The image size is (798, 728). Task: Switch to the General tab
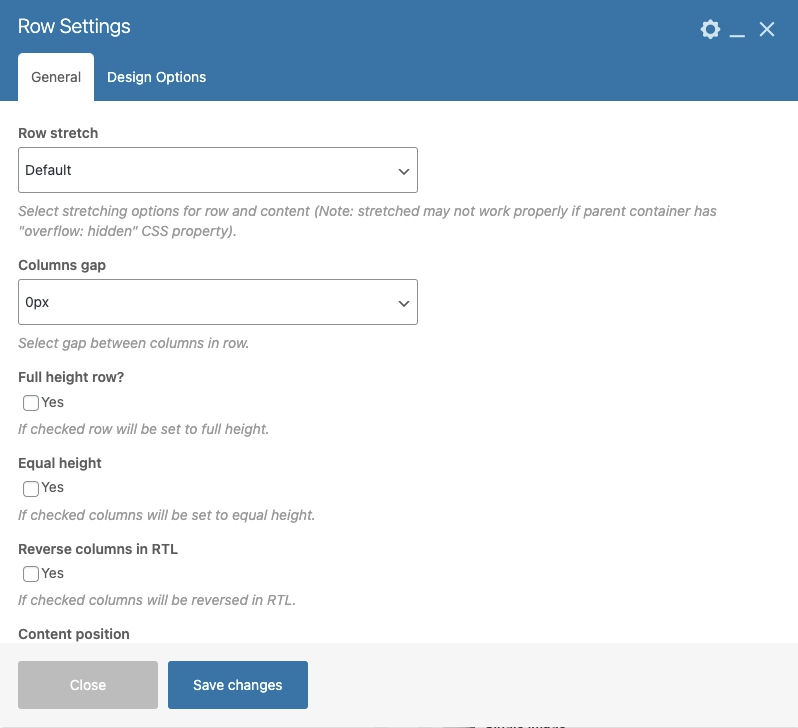tap(56, 77)
